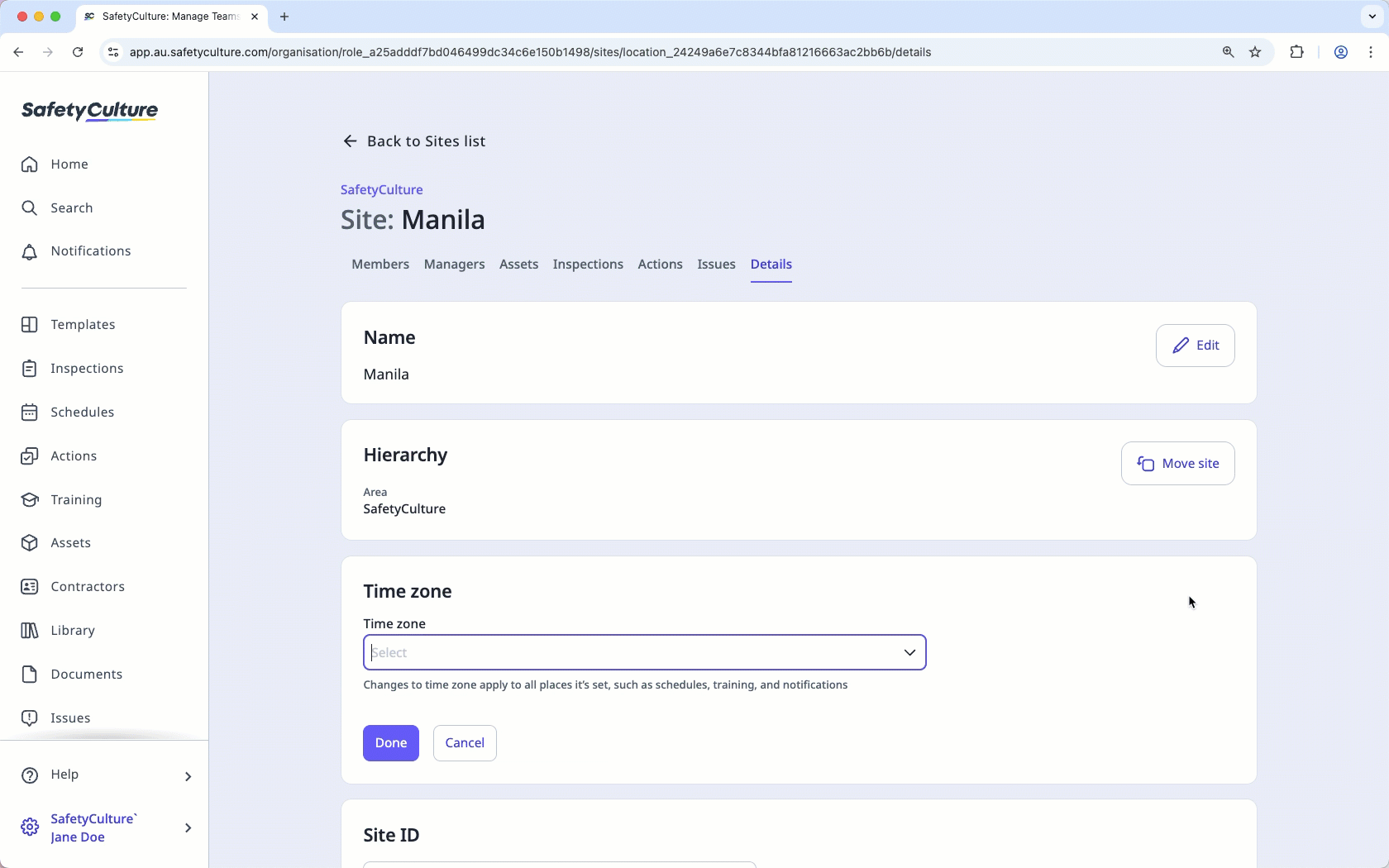Click the Site: Manila heading
The width and height of the screenshot is (1389, 868).
(413, 220)
